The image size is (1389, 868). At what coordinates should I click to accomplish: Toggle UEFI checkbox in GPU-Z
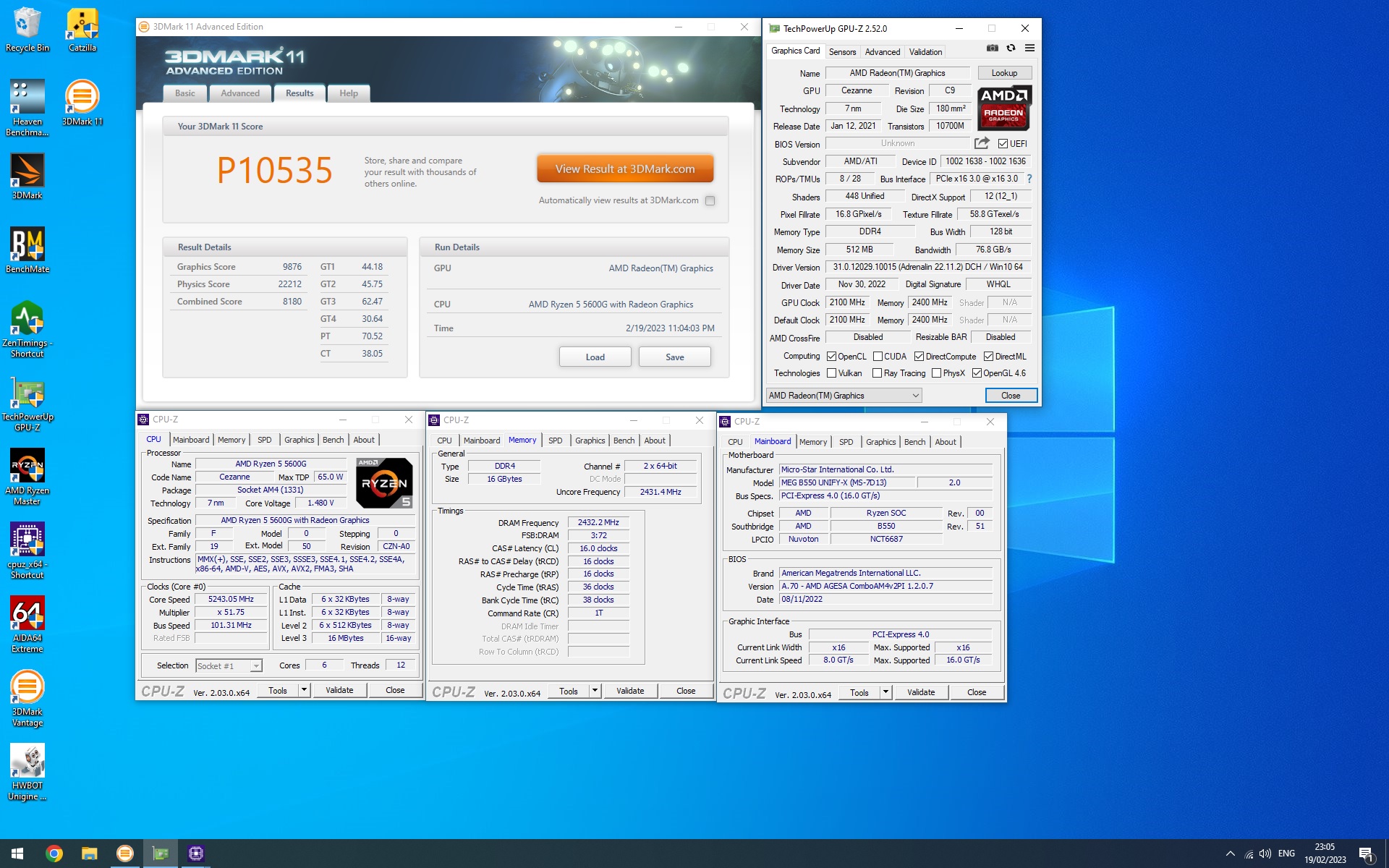coord(1003,144)
